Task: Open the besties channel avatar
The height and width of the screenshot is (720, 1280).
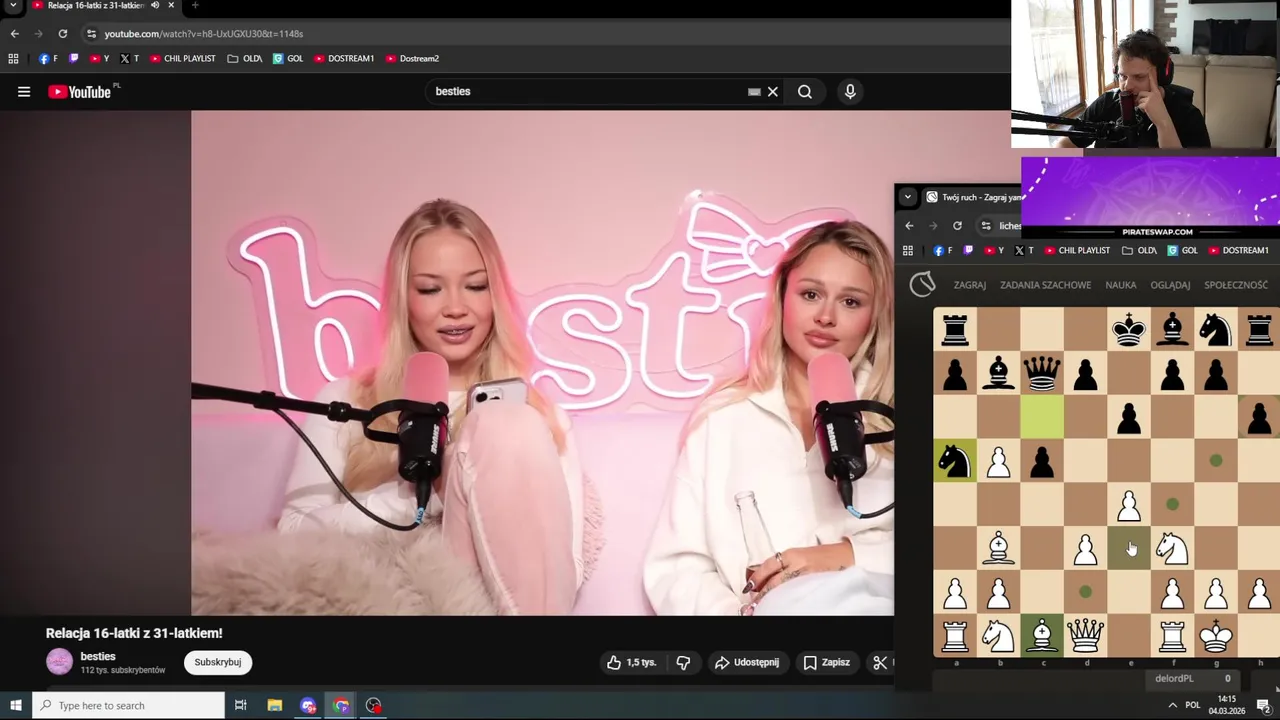Action: point(59,662)
